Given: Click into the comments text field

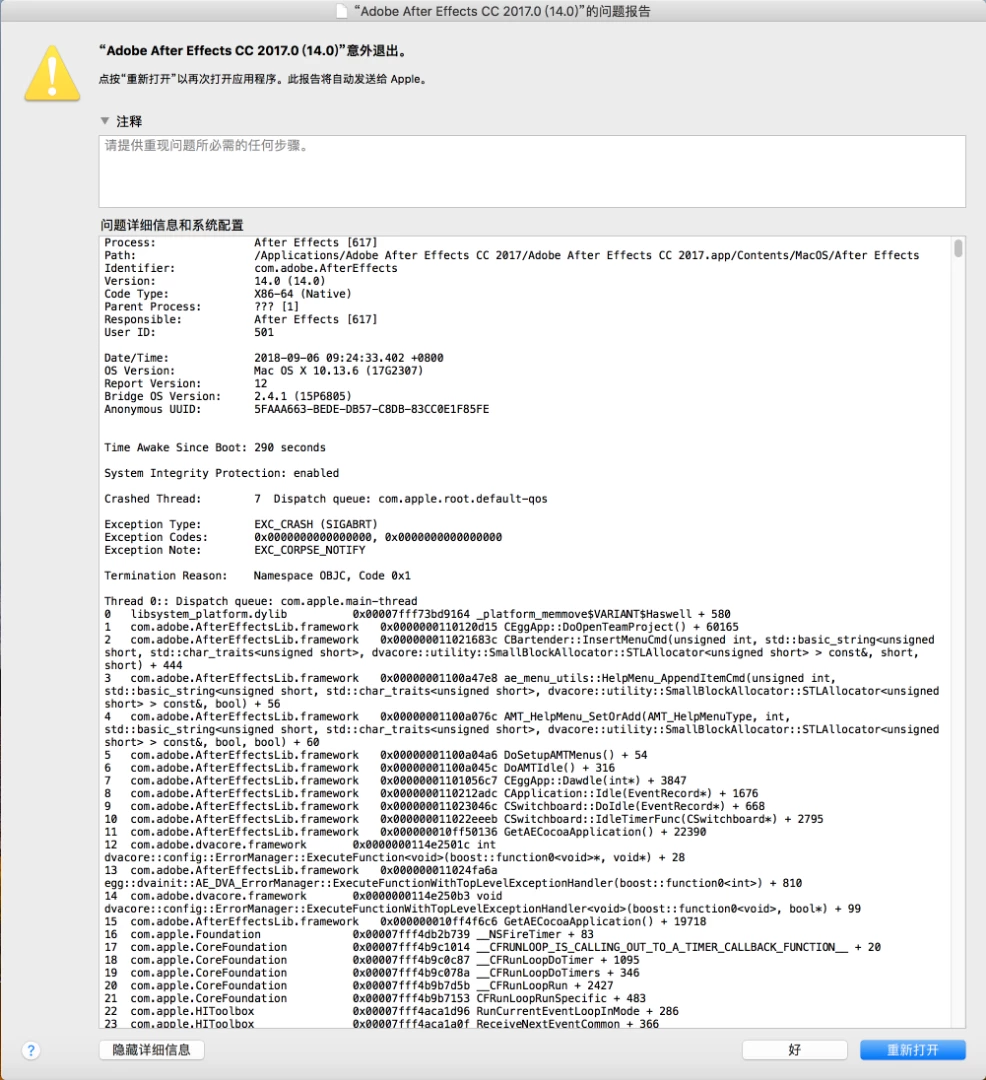Looking at the screenshot, I should [x=532, y=171].
